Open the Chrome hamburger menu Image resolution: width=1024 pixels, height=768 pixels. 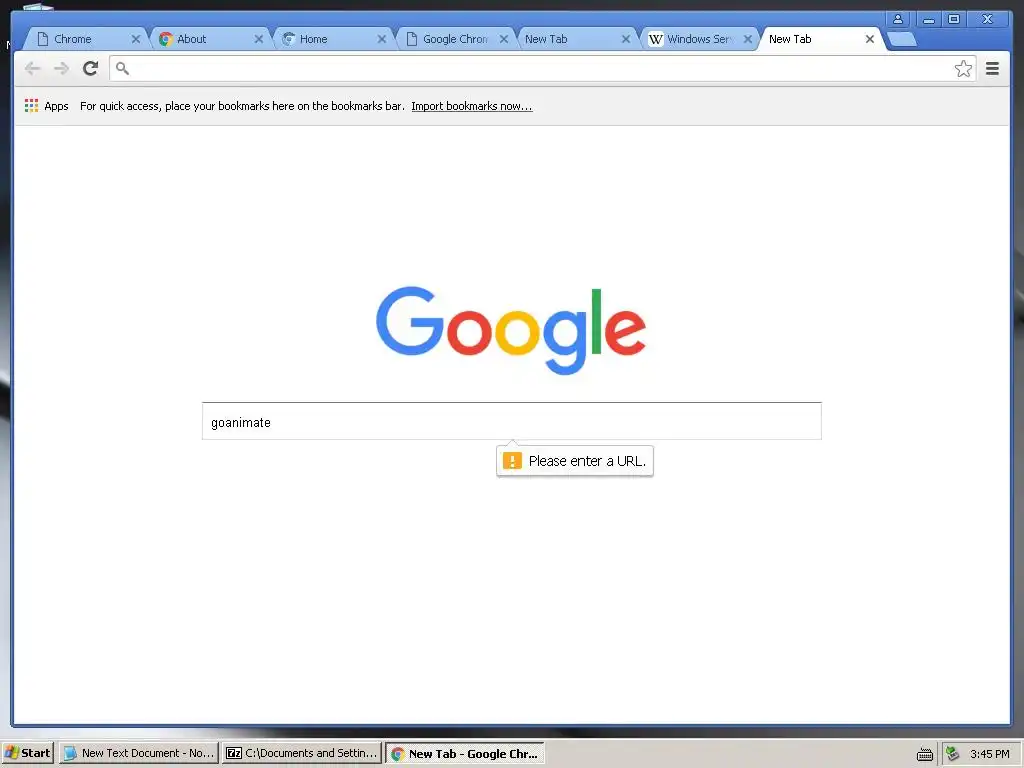[x=993, y=69]
